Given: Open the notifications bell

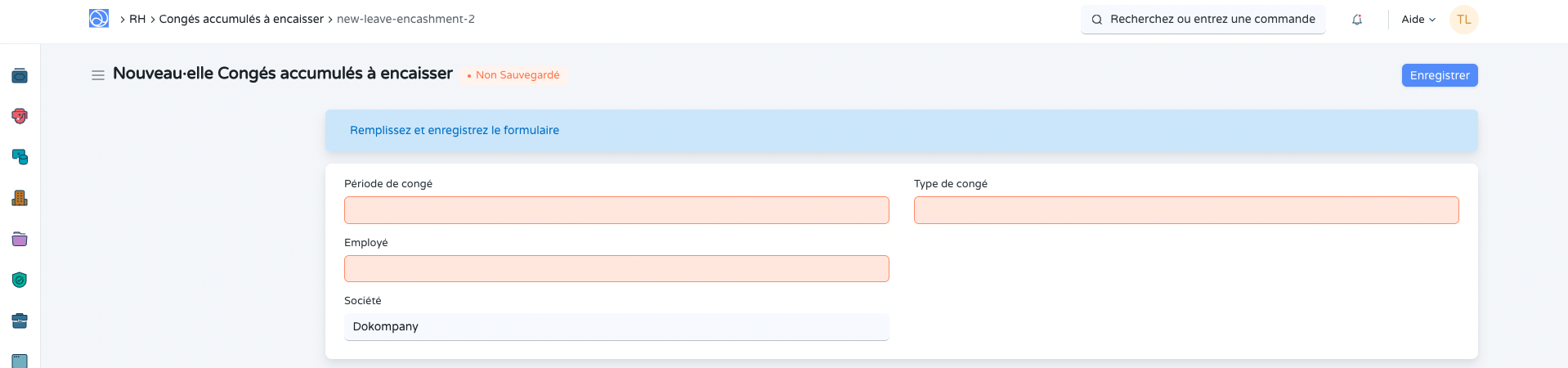Looking at the screenshot, I should [x=1357, y=20].
